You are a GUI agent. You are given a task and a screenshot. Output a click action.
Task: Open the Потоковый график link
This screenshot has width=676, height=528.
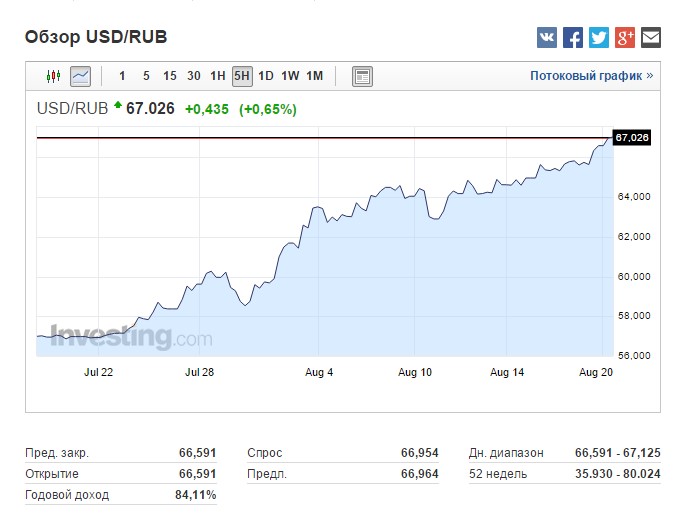pyautogui.click(x=591, y=76)
